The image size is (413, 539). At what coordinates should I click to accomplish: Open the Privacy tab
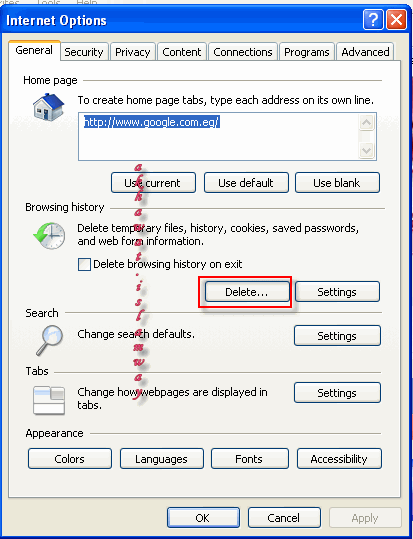(x=133, y=52)
